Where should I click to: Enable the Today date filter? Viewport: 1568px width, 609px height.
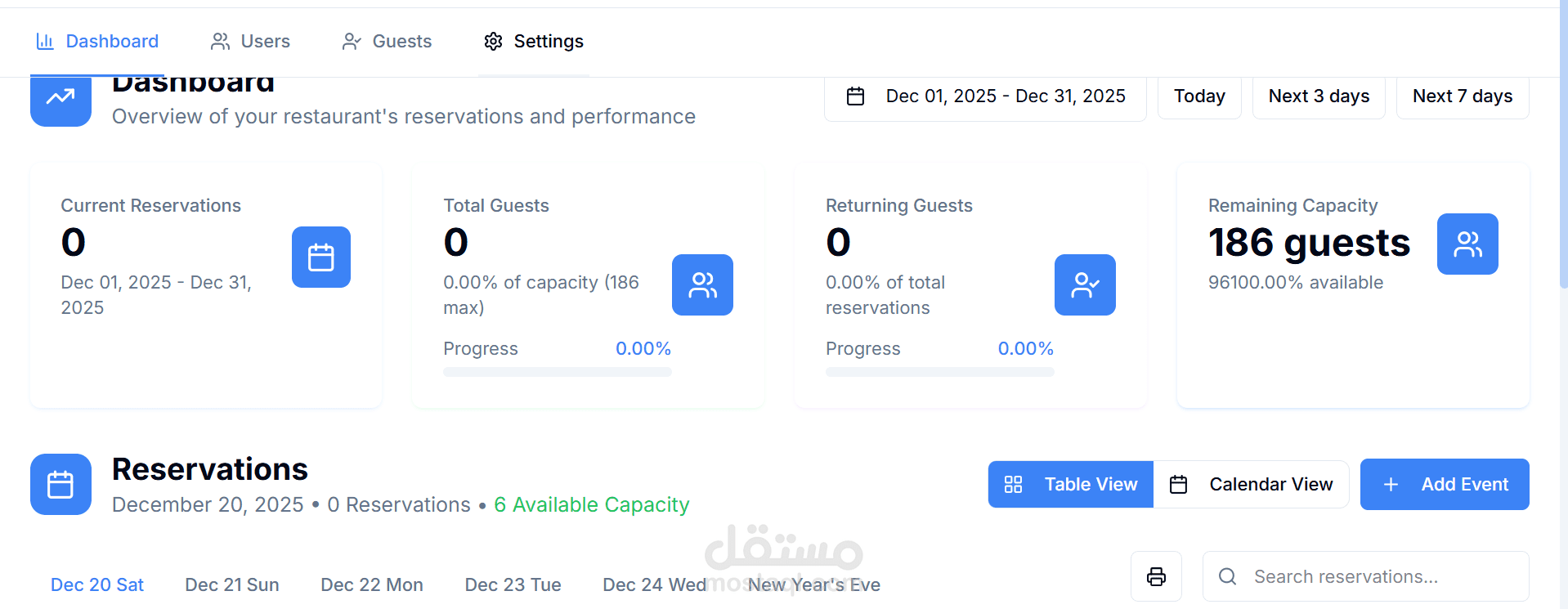[x=1198, y=96]
